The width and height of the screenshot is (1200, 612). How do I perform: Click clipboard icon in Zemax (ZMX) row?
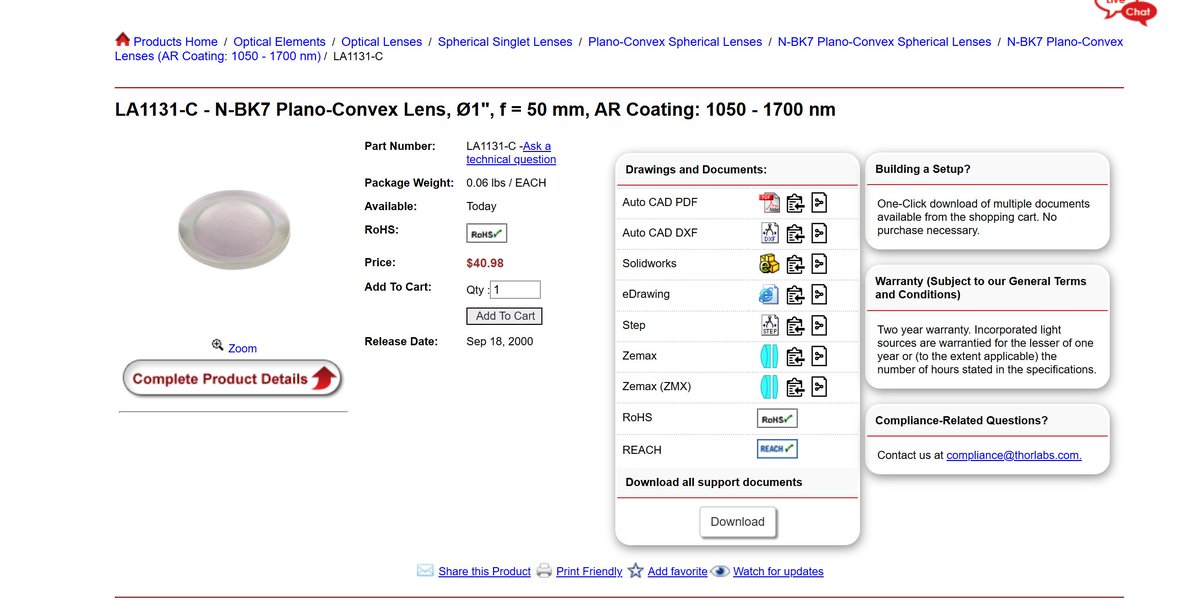pyautogui.click(x=795, y=387)
